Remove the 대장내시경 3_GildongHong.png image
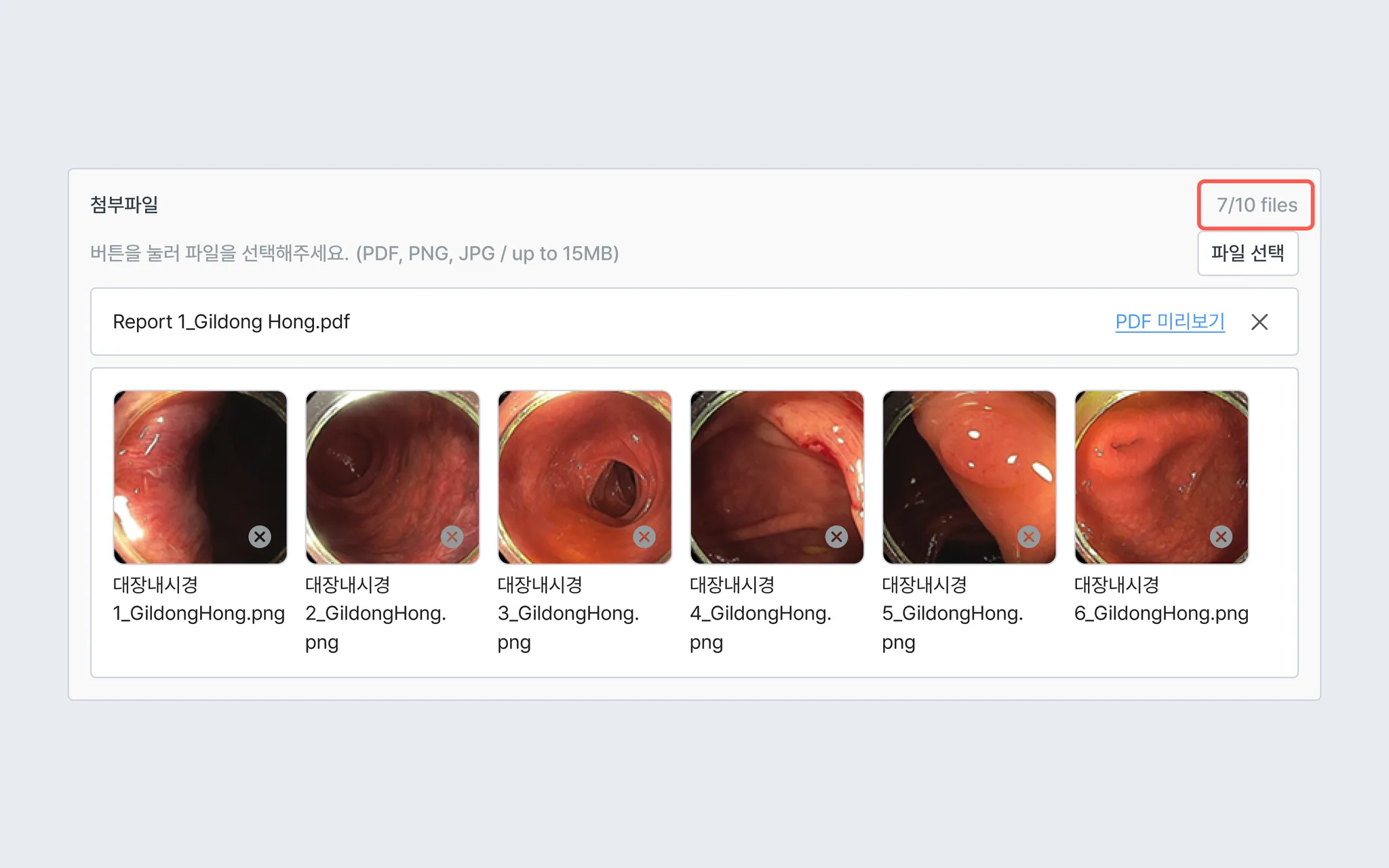This screenshot has width=1389, height=868. [644, 537]
